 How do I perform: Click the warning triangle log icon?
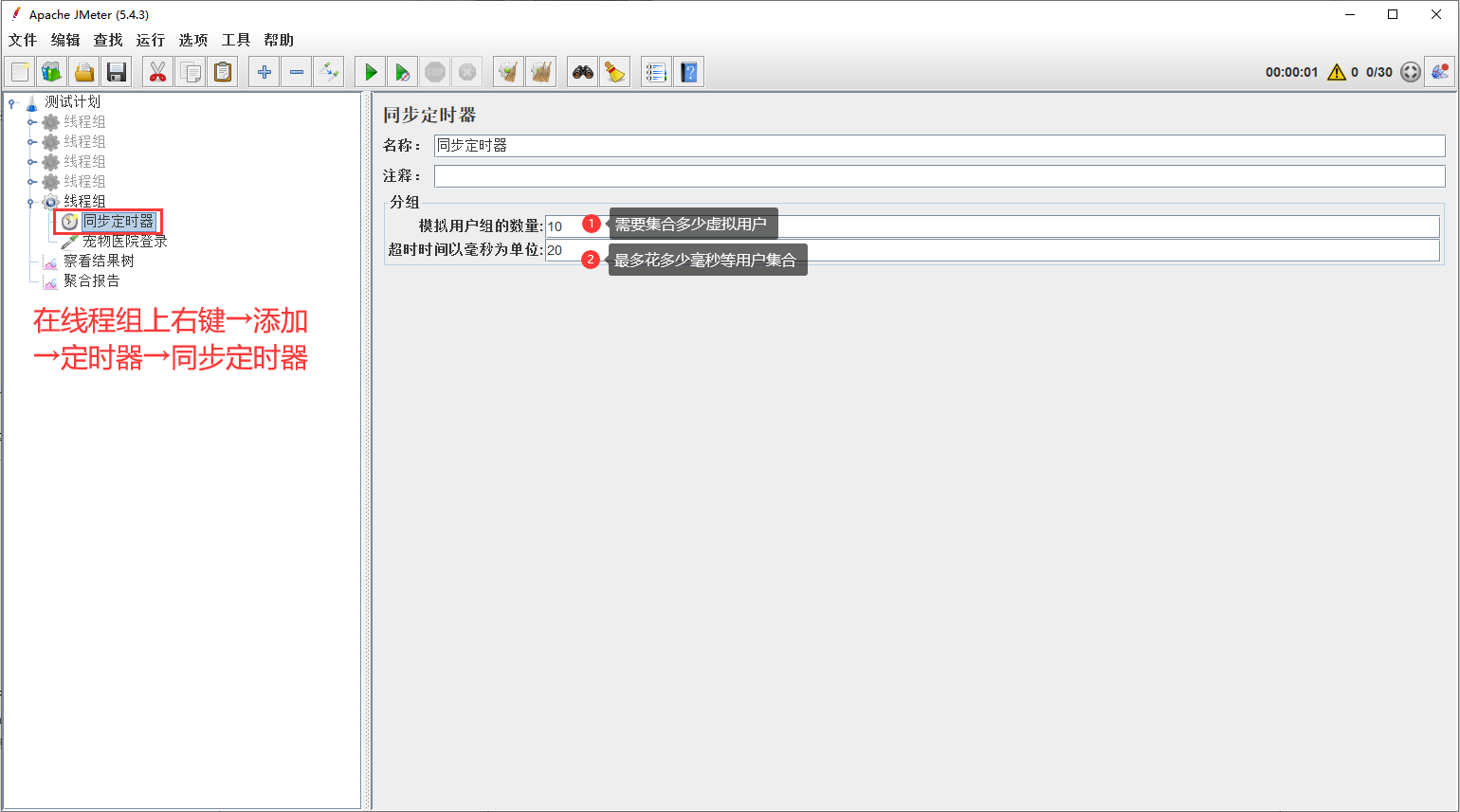pos(1337,72)
